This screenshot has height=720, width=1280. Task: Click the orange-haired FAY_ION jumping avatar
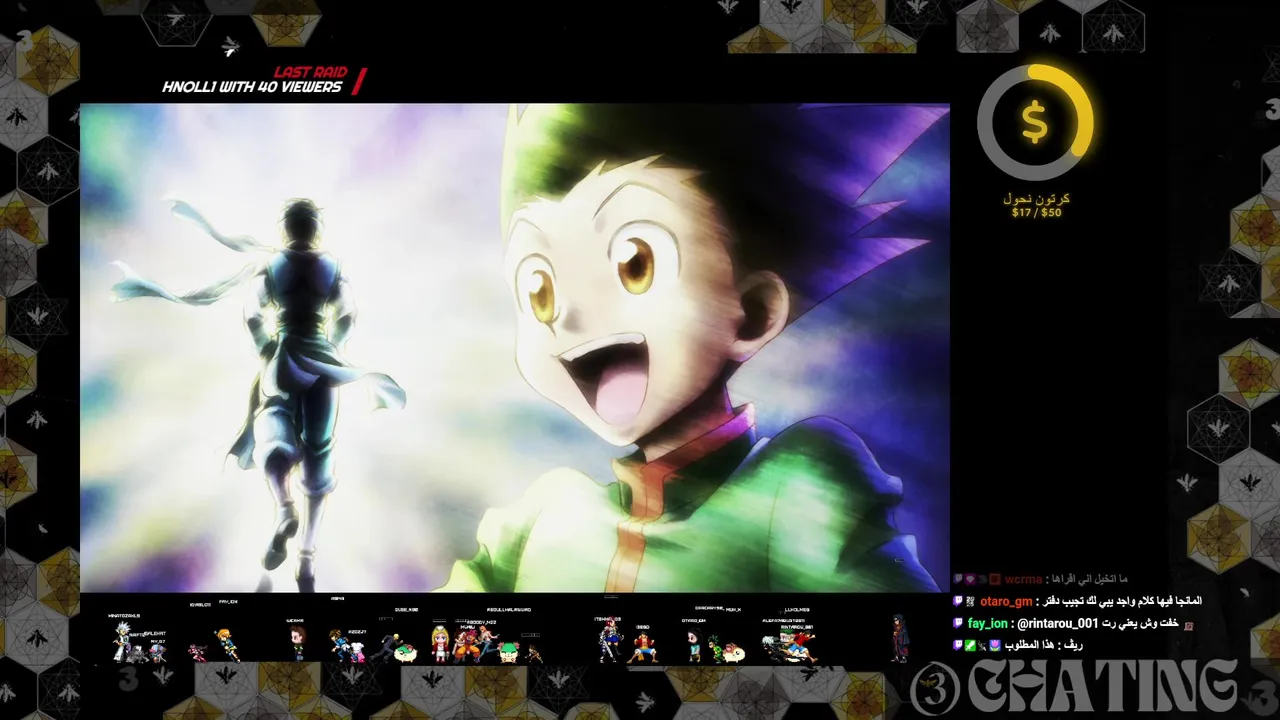coord(228,645)
